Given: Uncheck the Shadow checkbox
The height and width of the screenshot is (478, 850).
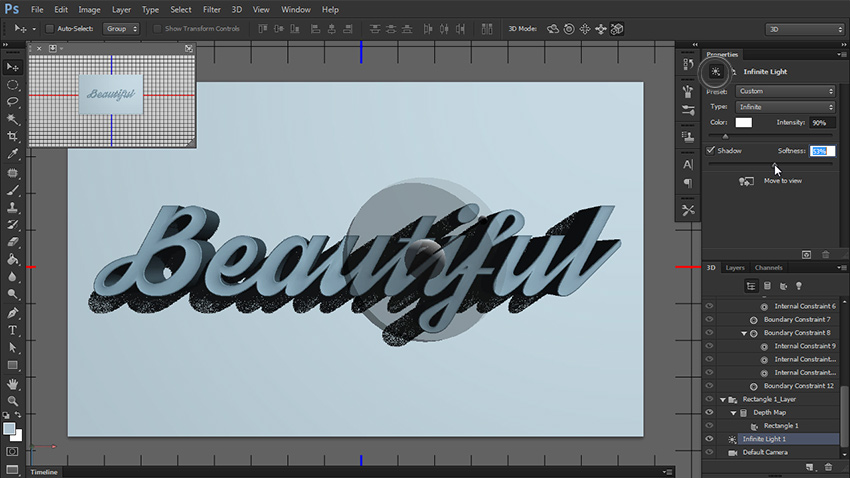Looking at the screenshot, I should click(711, 150).
